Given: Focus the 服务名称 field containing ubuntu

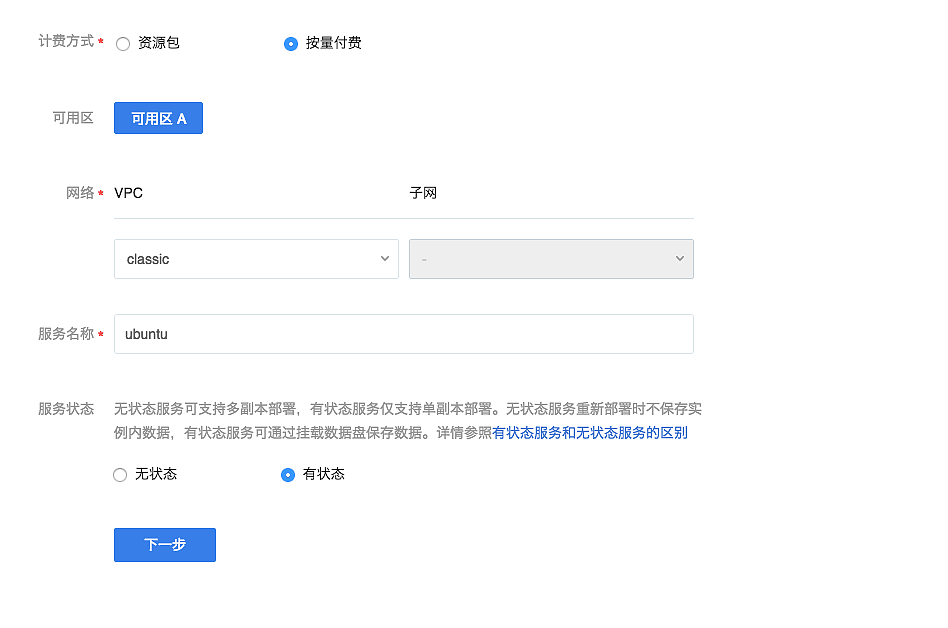Looking at the screenshot, I should (403, 334).
